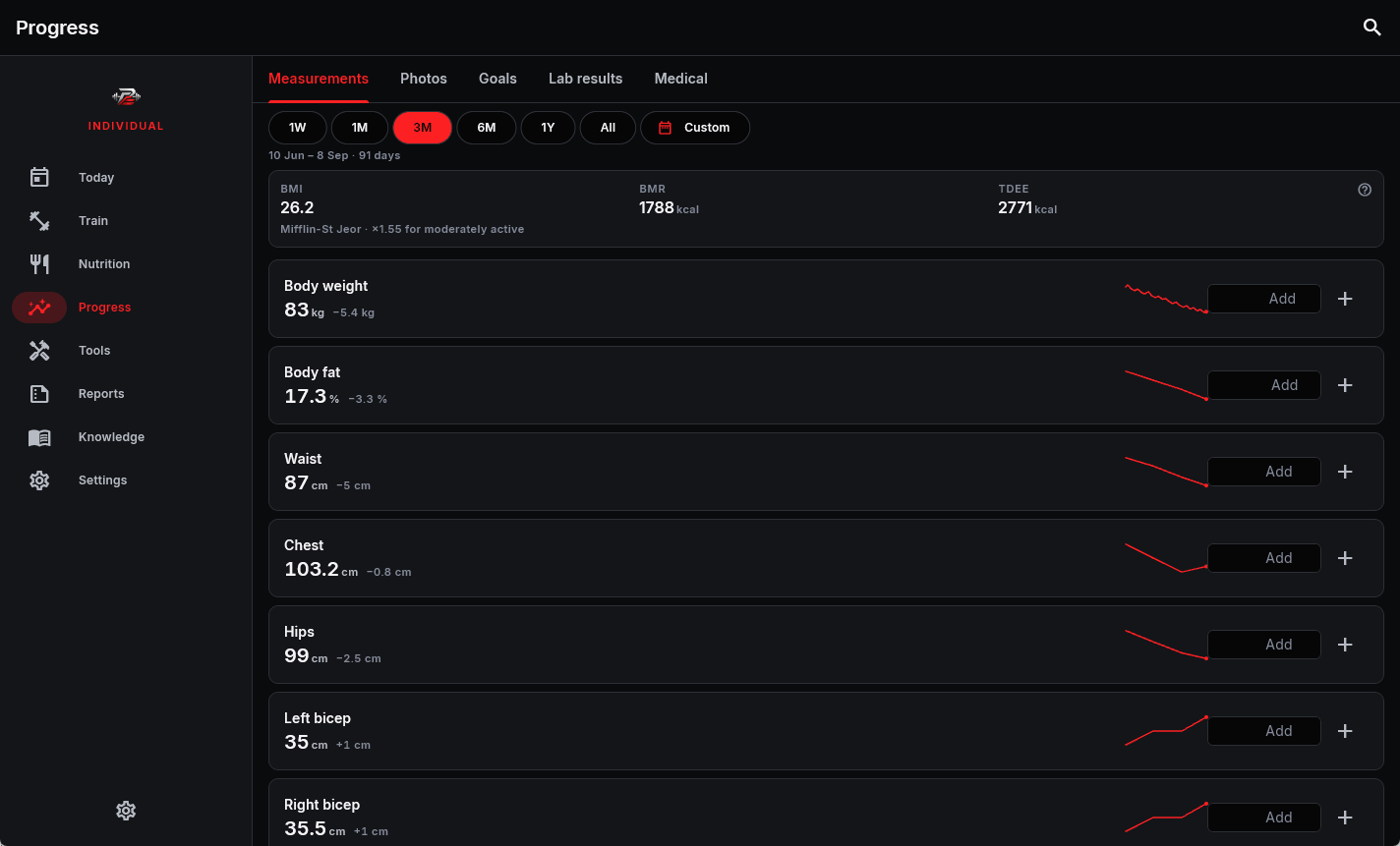
Task: Open the help question mark icon near TDEE
Action: coord(1365,190)
